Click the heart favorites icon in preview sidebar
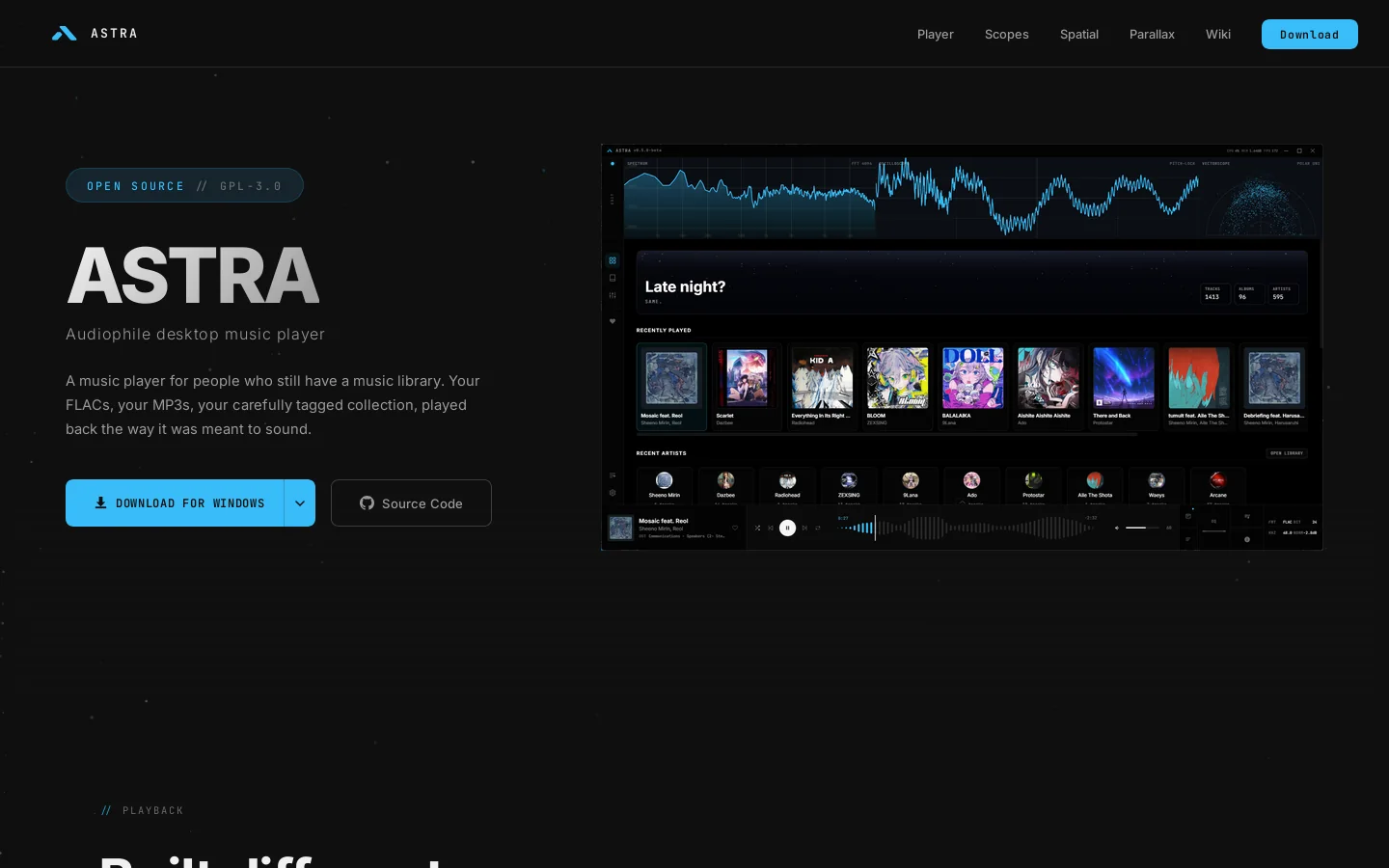This screenshot has width=1389, height=868. click(x=613, y=321)
